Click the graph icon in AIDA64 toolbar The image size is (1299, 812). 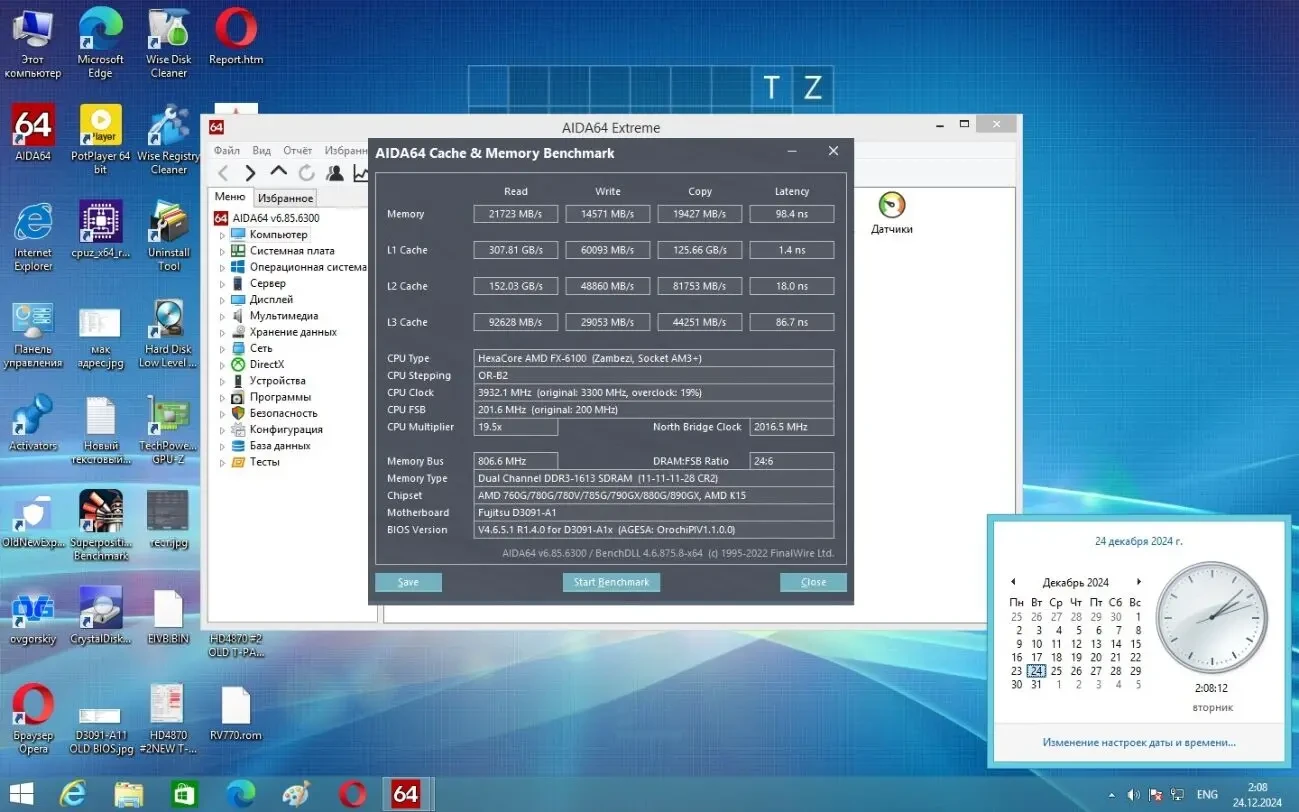click(x=360, y=172)
